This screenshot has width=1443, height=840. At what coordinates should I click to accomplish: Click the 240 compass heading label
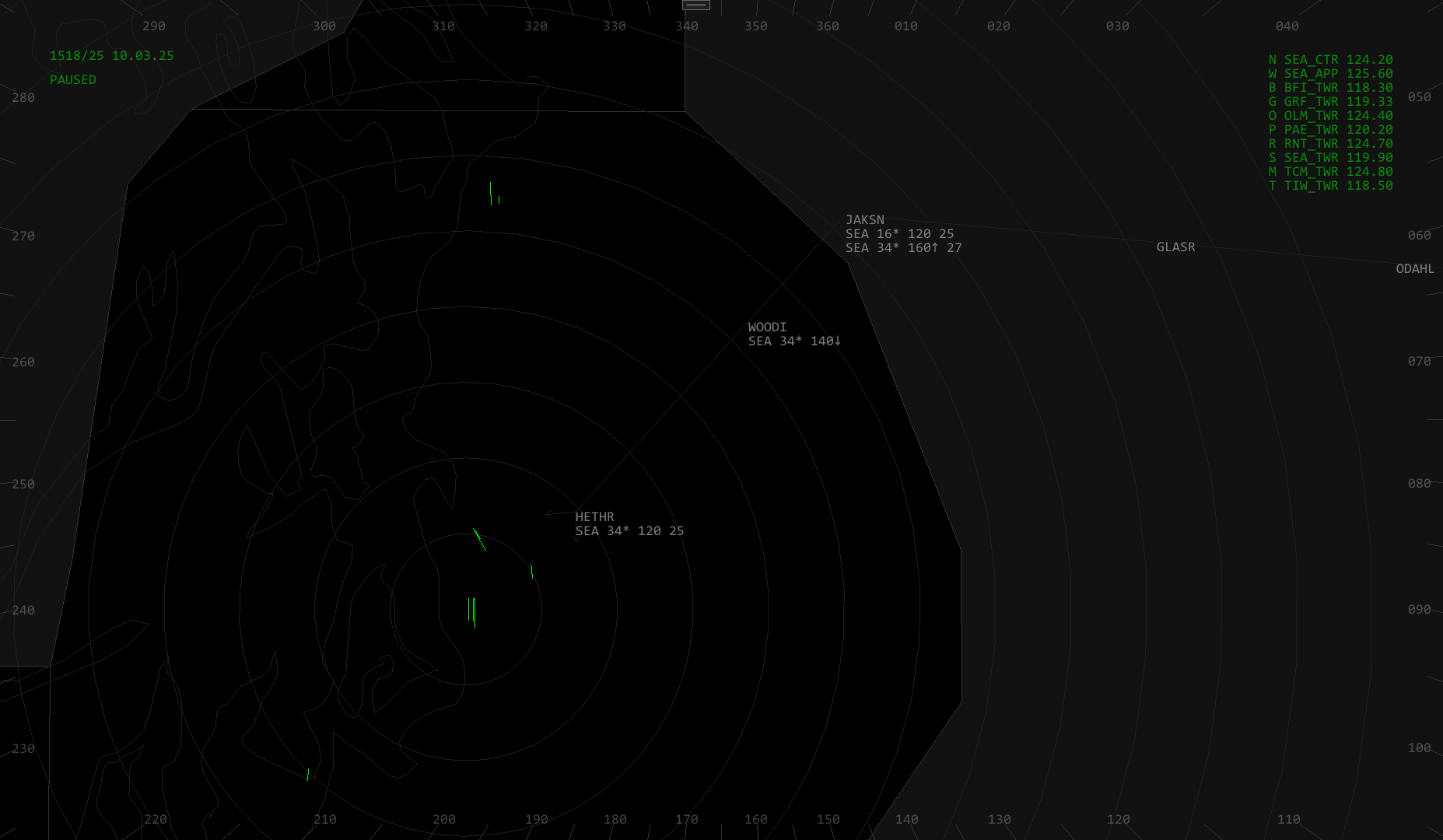pos(23,611)
